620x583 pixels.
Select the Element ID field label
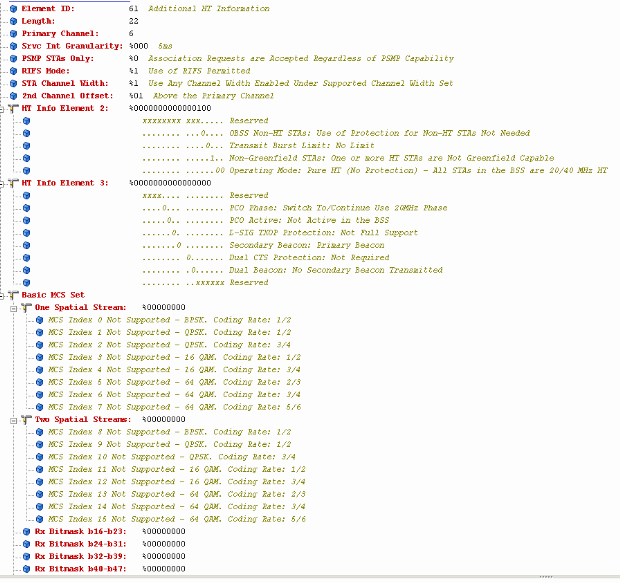pyautogui.click(x=48, y=9)
